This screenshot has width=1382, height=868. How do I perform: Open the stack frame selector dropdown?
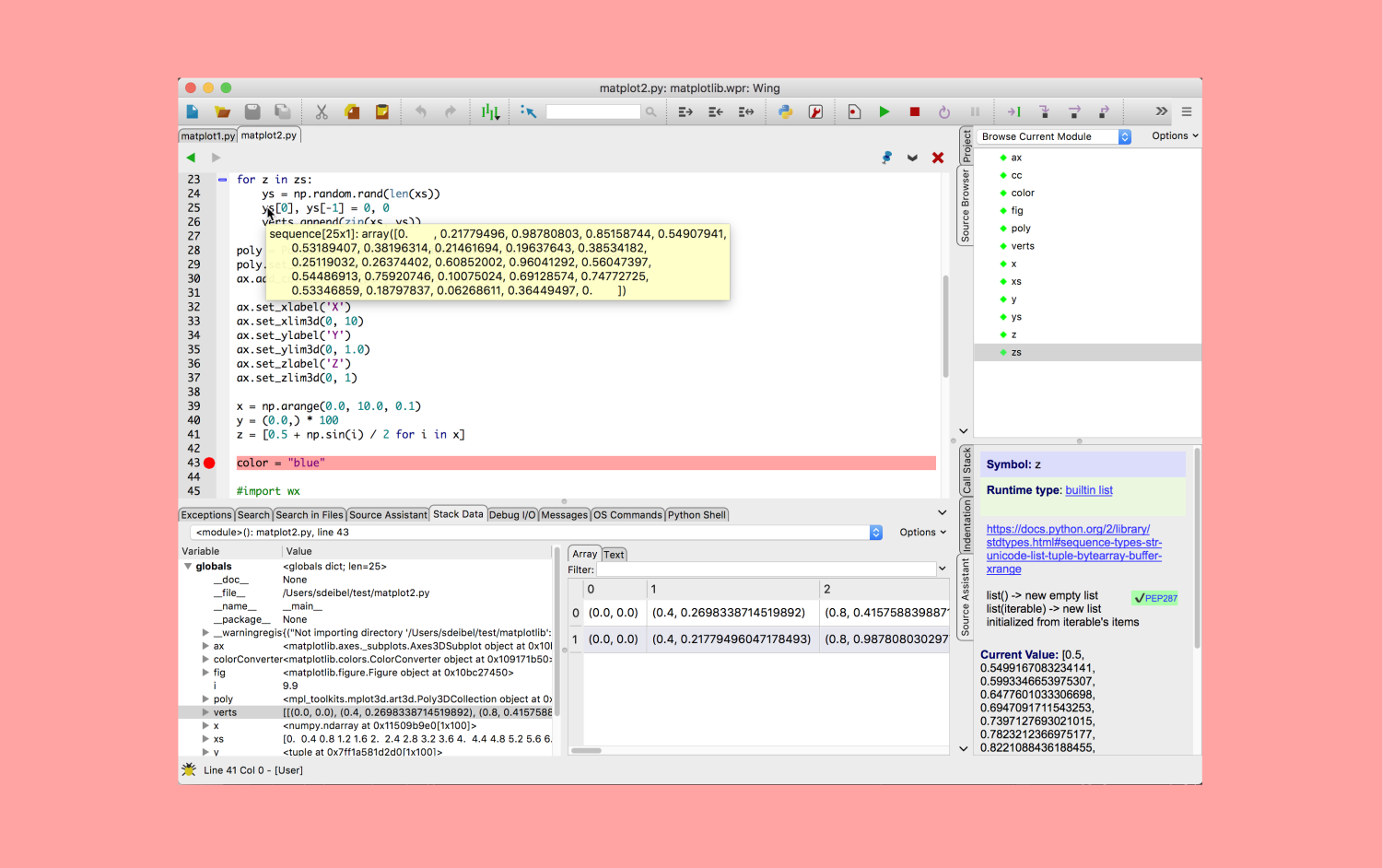point(536,533)
